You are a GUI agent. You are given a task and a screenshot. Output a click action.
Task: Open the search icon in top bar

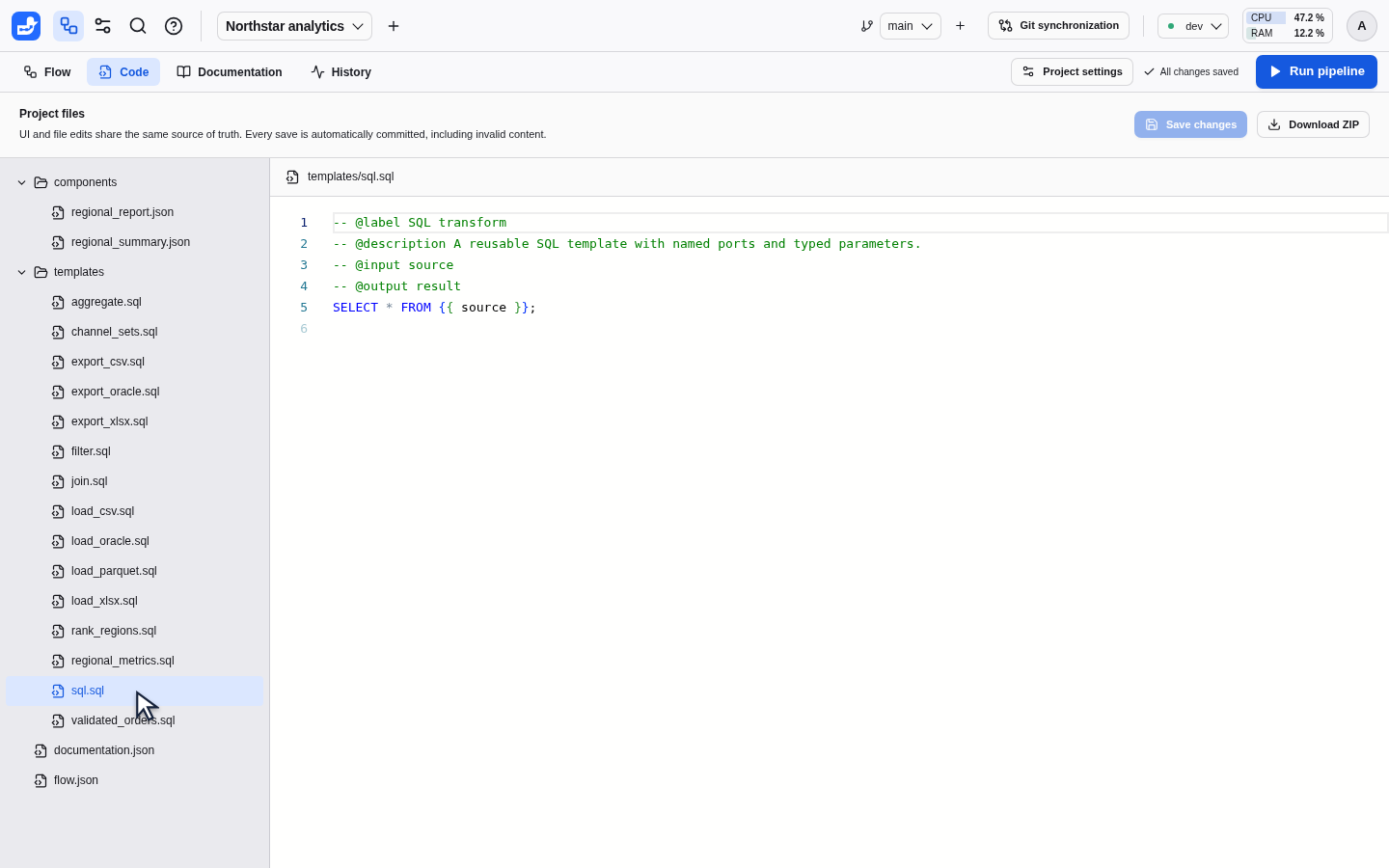[x=138, y=26]
